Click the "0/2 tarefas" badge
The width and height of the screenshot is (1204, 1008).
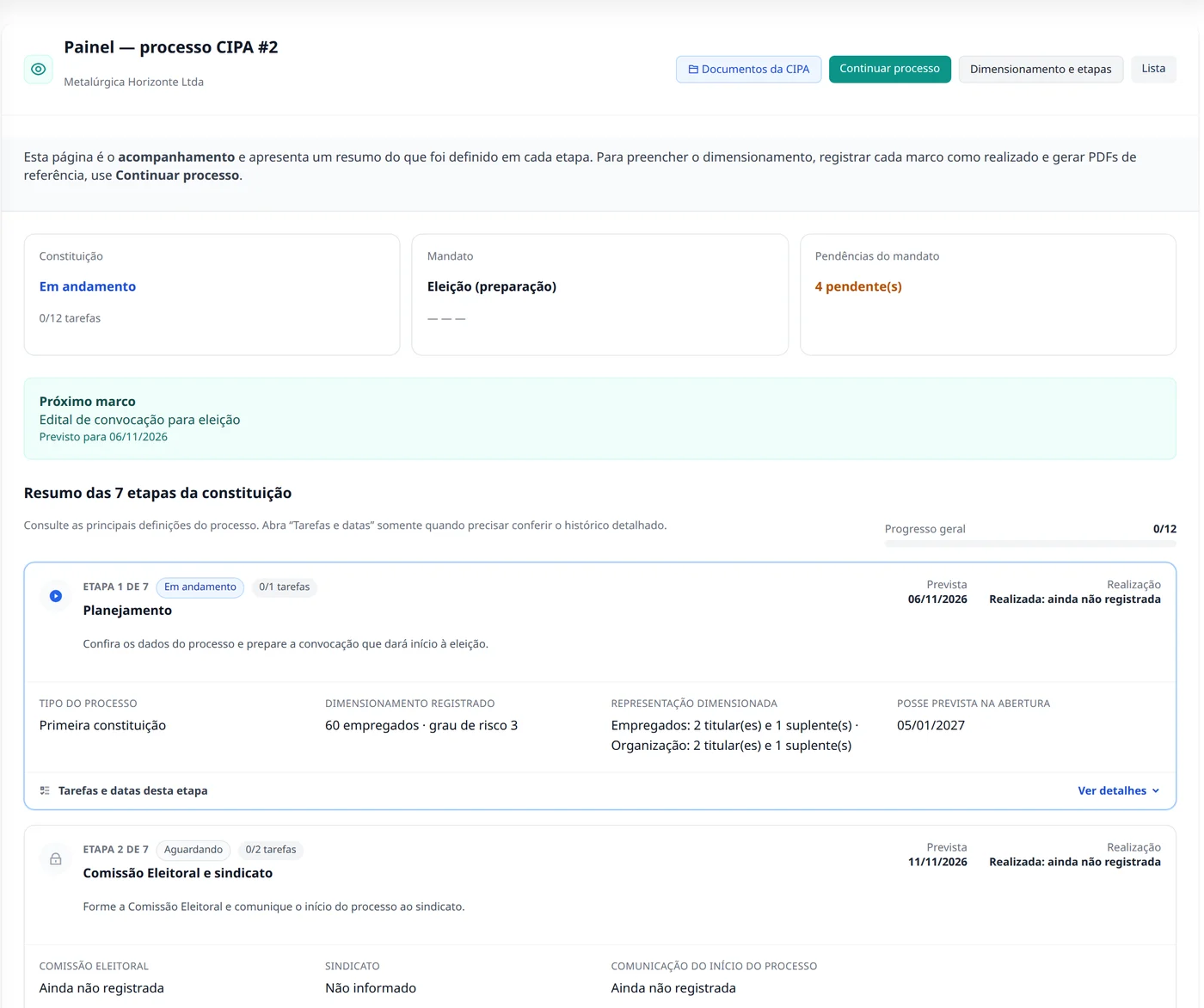coord(271,850)
